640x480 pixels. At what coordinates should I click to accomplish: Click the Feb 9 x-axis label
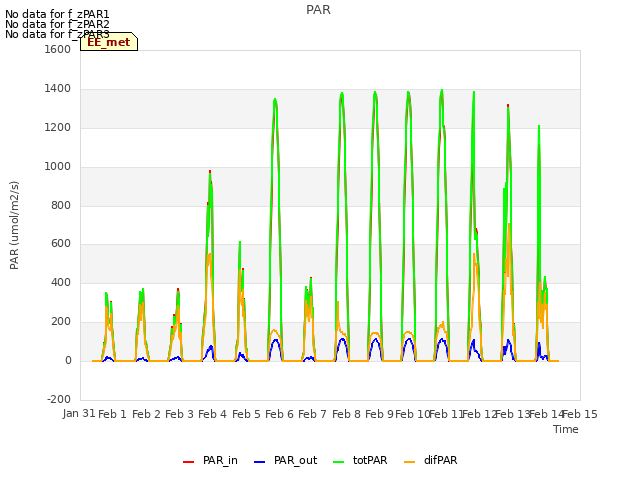(x=380, y=414)
